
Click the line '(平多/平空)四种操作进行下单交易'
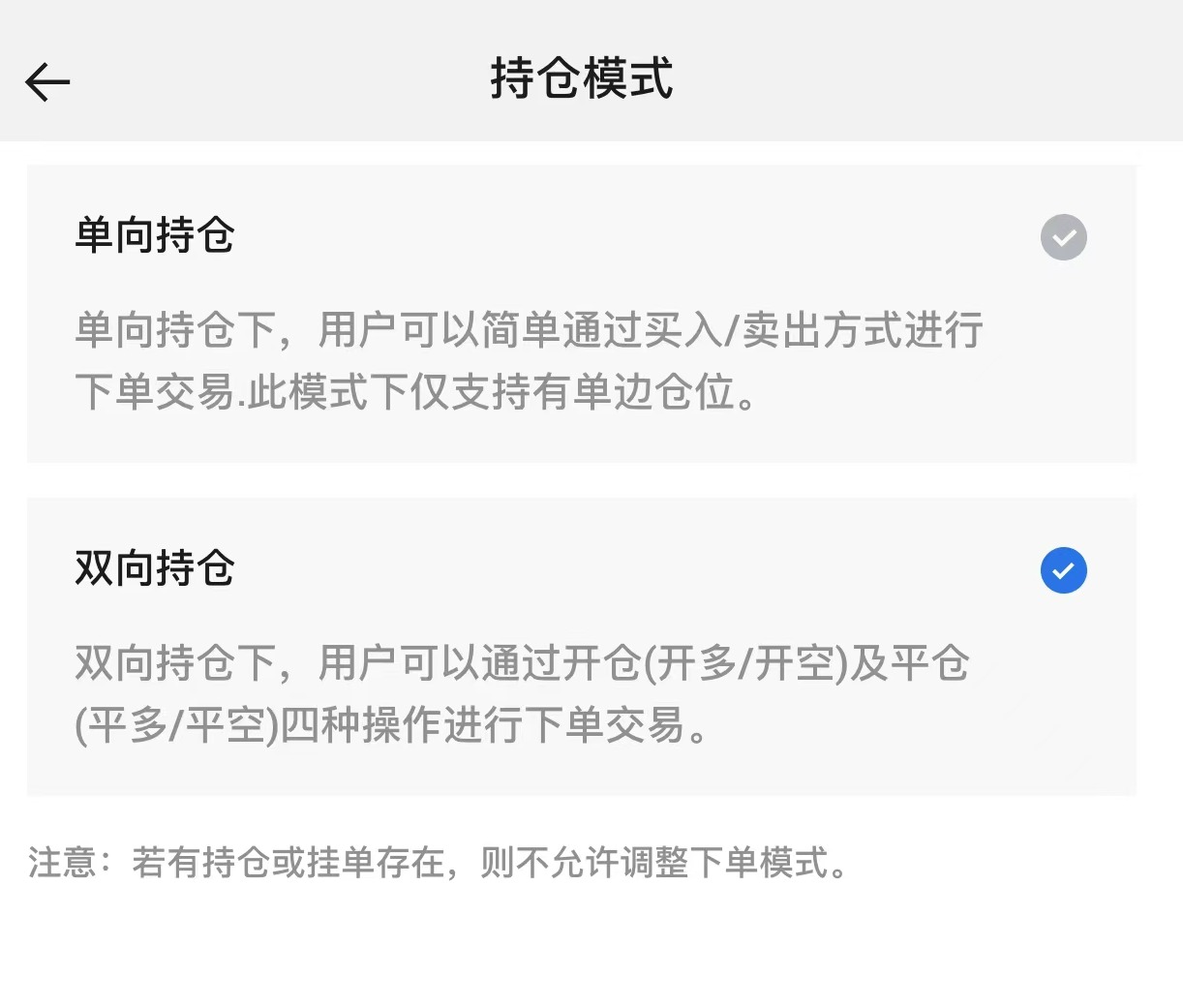tap(392, 725)
